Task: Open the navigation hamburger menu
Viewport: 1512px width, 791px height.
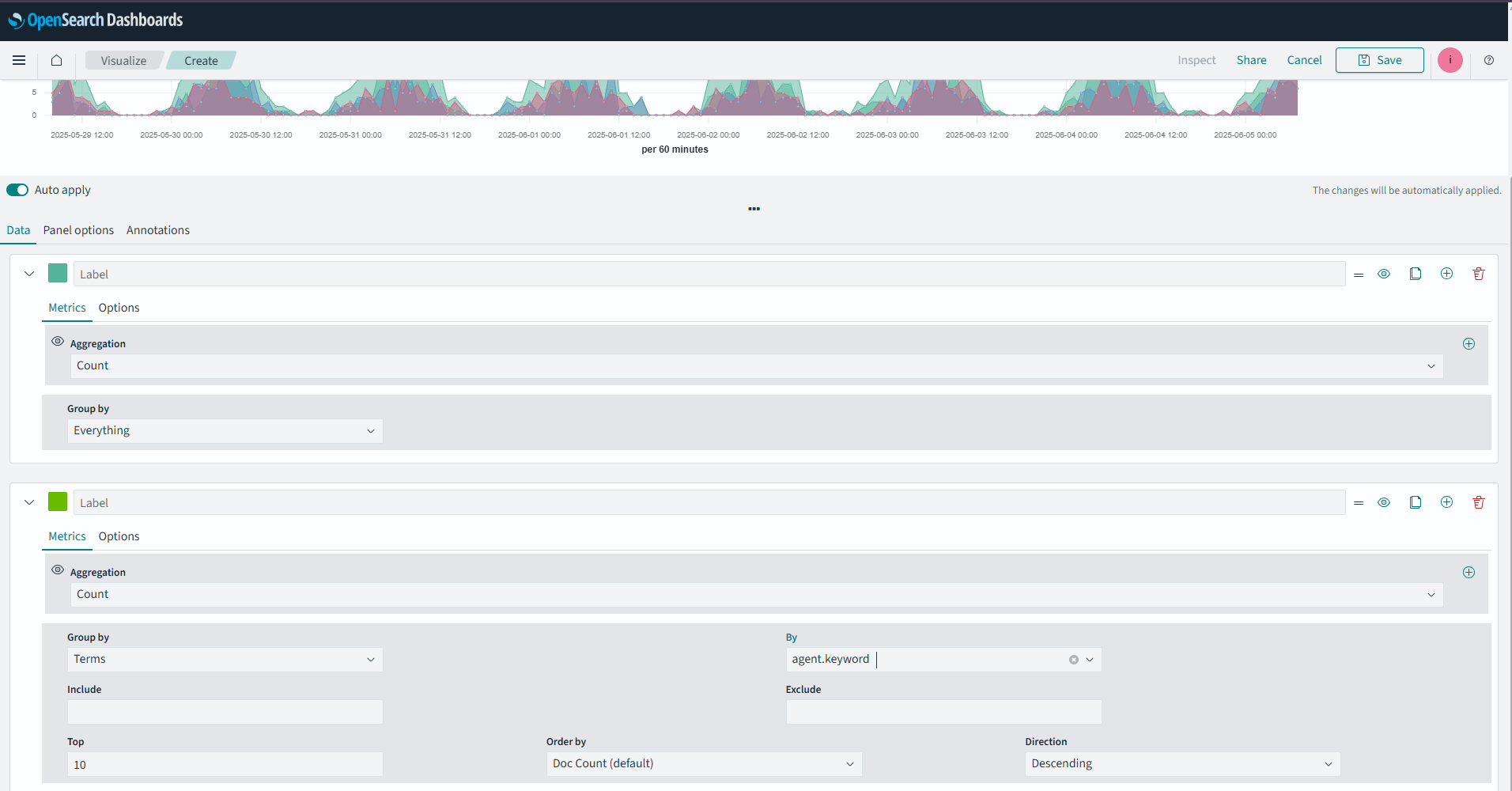Action: [19, 60]
